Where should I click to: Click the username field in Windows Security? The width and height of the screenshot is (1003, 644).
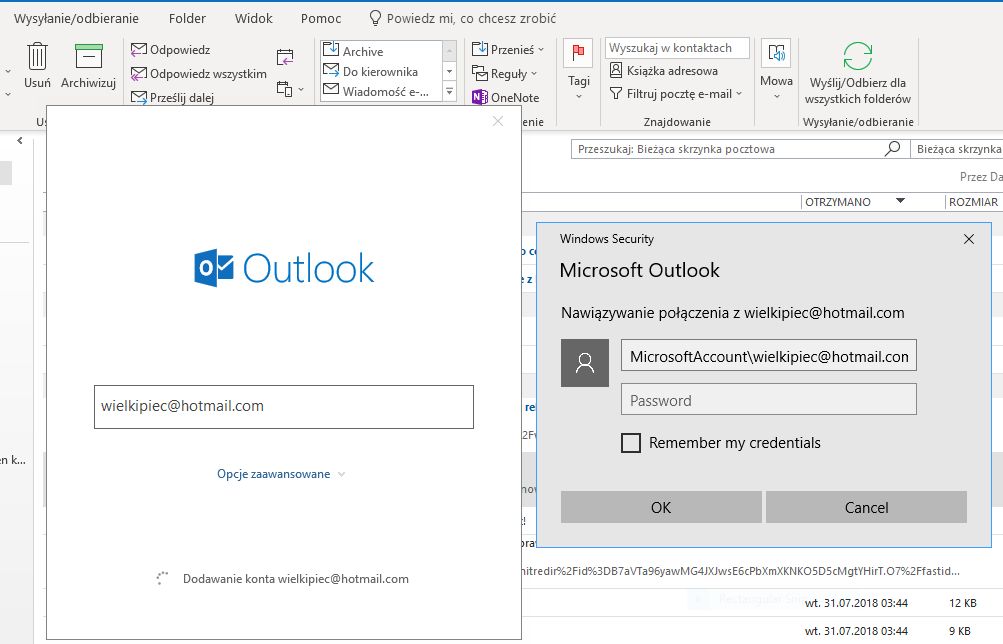point(769,356)
